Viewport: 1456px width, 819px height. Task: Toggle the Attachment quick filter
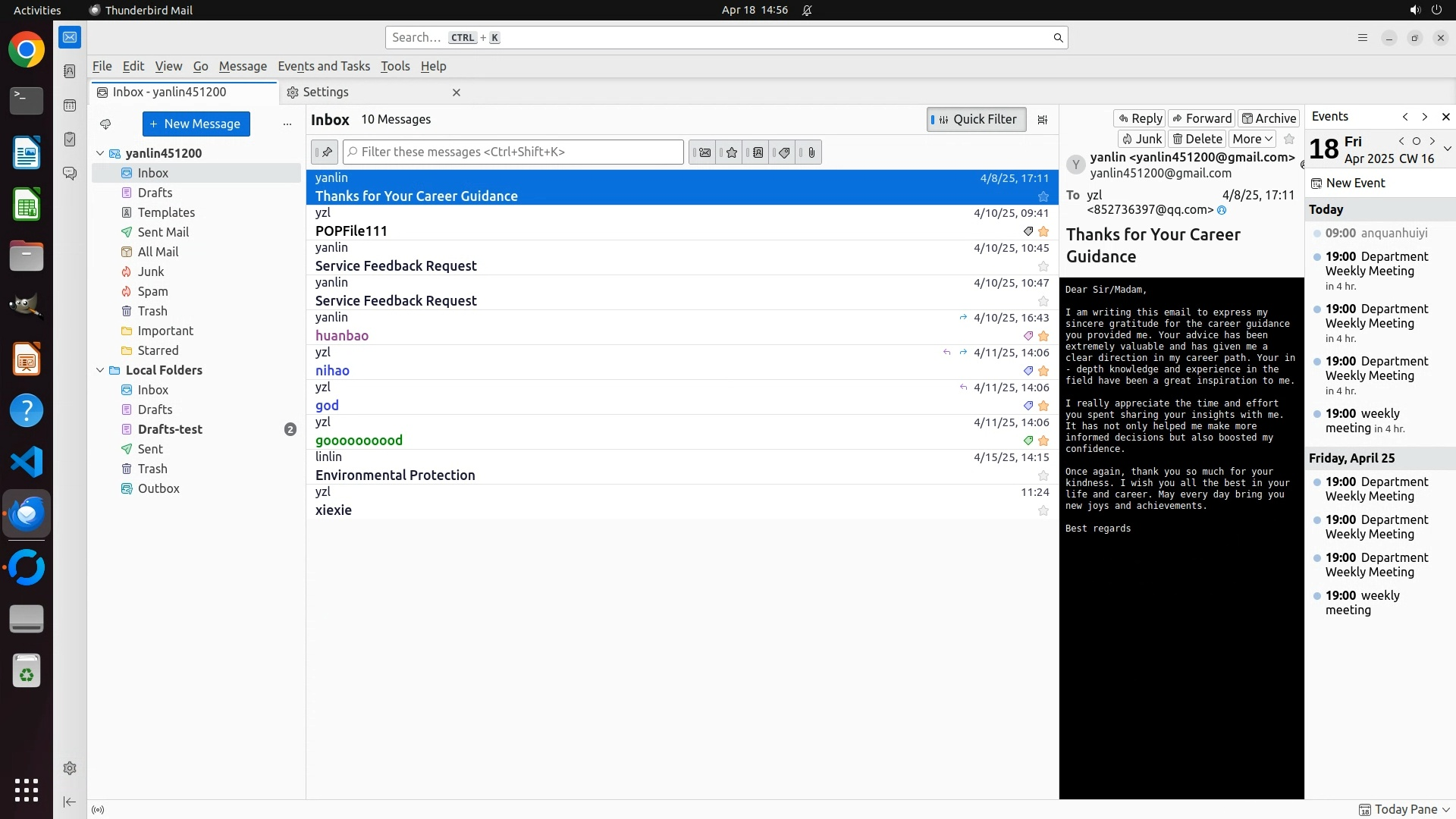[810, 152]
